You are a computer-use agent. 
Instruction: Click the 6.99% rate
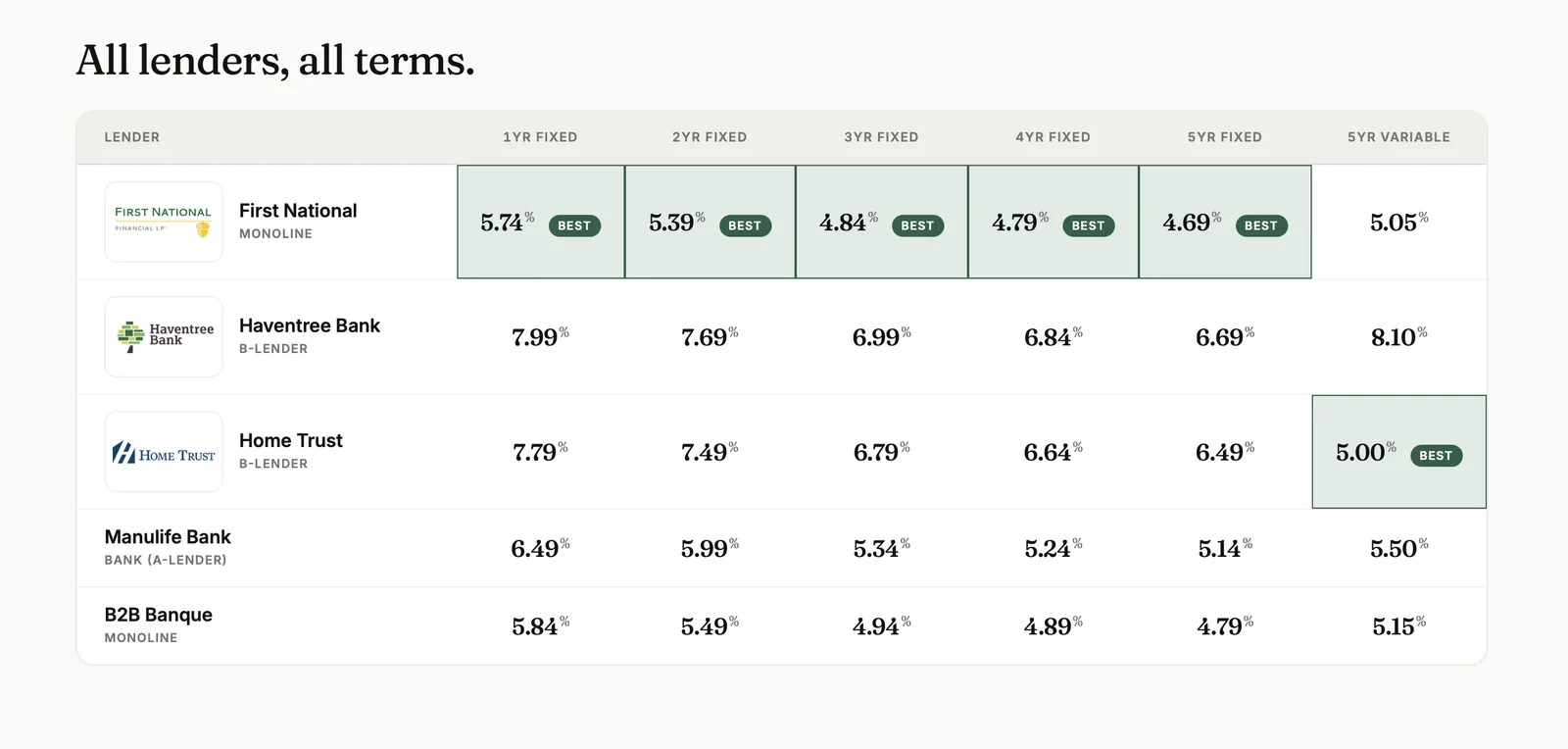point(881,337)
